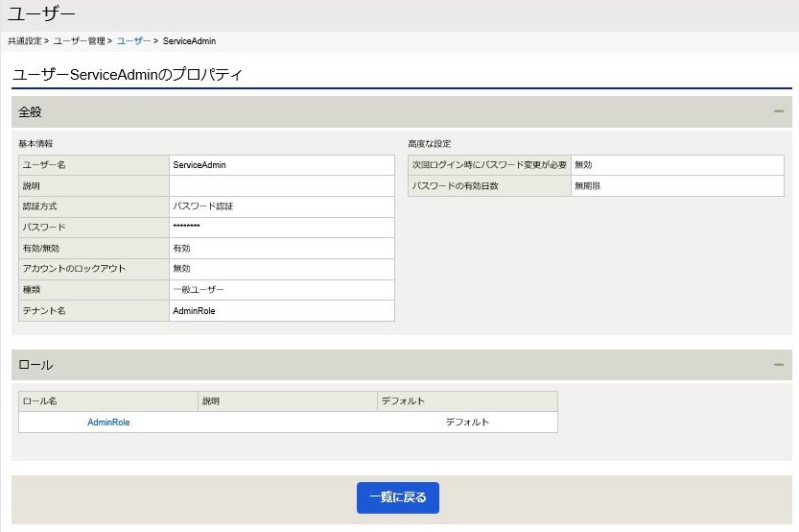799x532 pixels.
Task: Click the デフォルト column header
Action: point(467,401)
